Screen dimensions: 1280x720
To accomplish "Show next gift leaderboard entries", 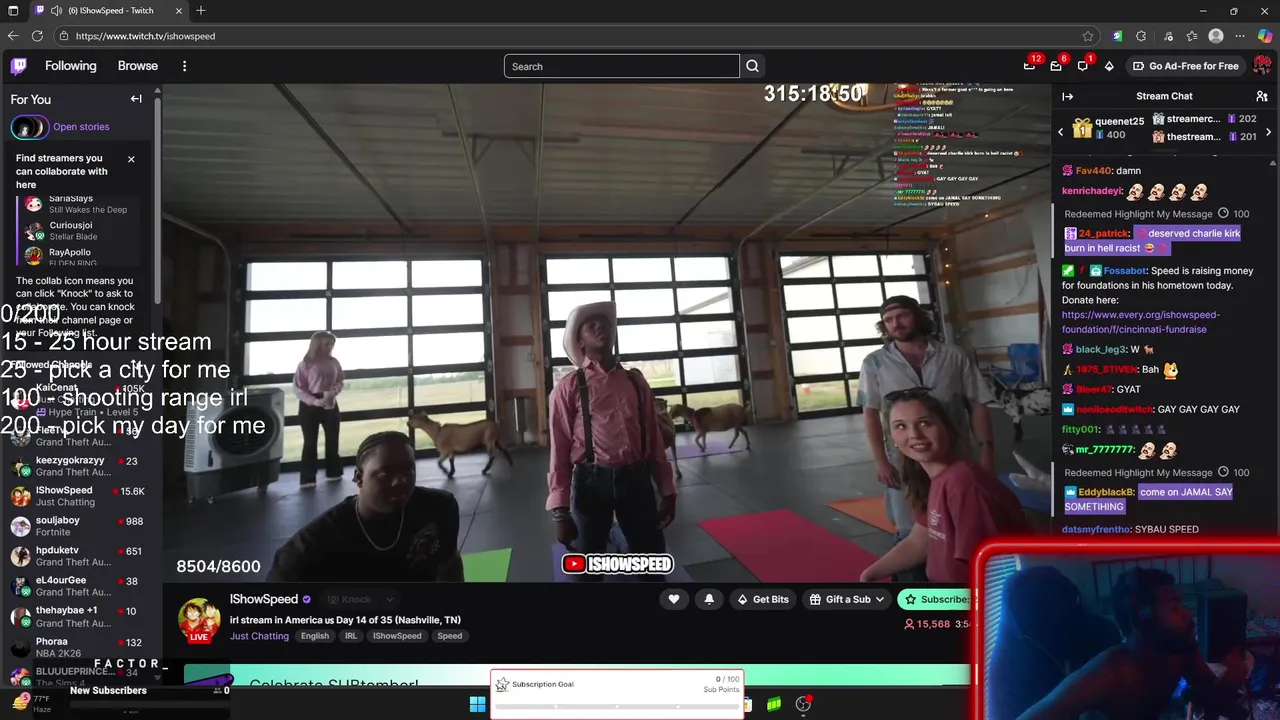I will [1269, 132].
